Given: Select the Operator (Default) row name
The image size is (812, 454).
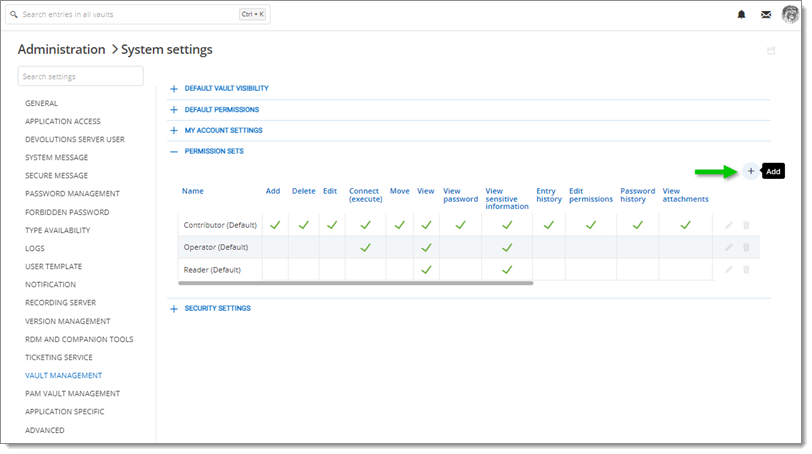Looking at the screenshot, I should coord(215,247).
